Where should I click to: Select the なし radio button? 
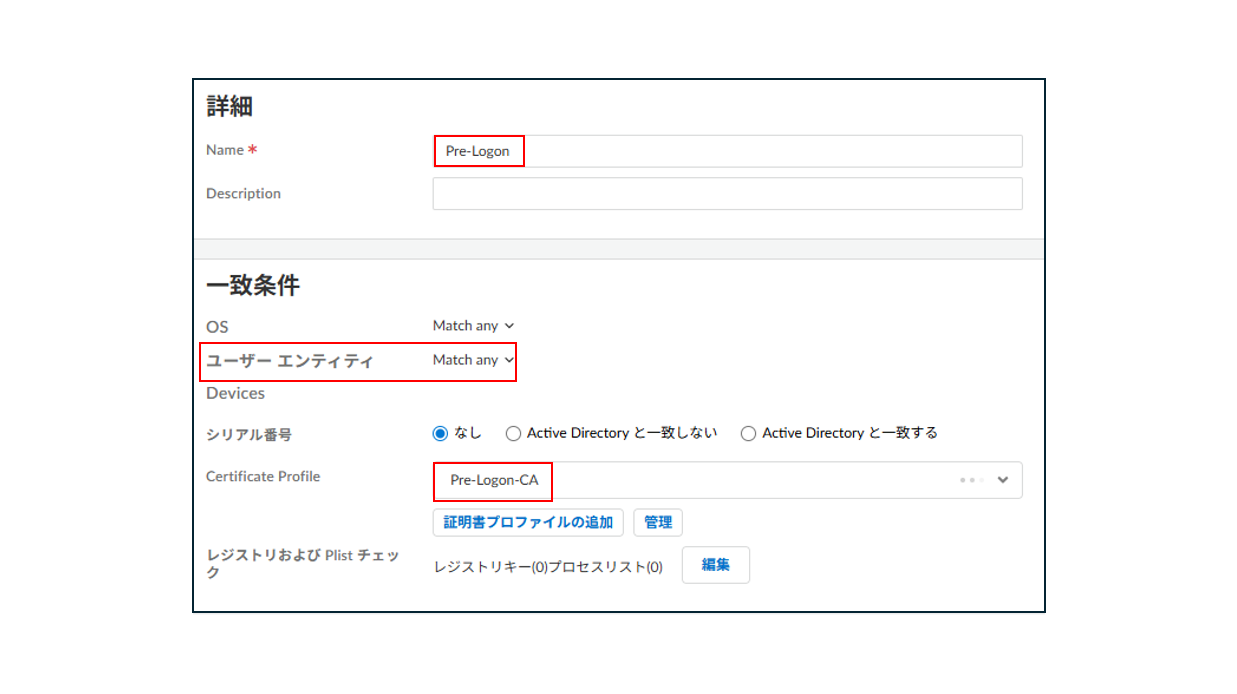[440, 434]
